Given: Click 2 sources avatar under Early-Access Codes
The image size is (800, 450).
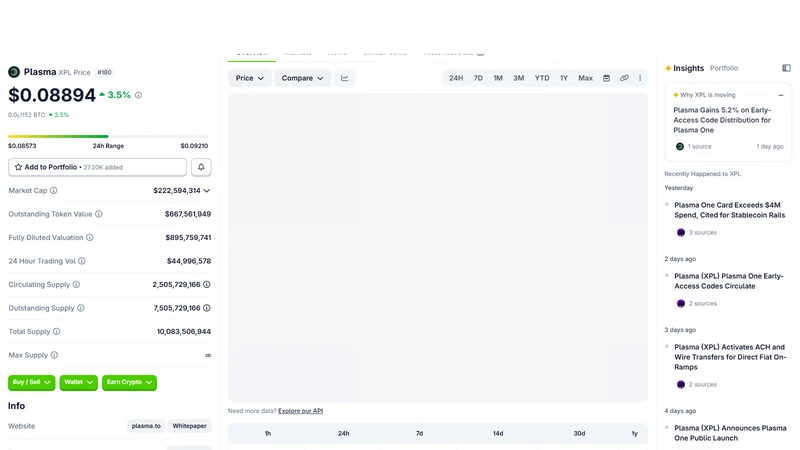Looking at the screenshot, I should 681,303.
